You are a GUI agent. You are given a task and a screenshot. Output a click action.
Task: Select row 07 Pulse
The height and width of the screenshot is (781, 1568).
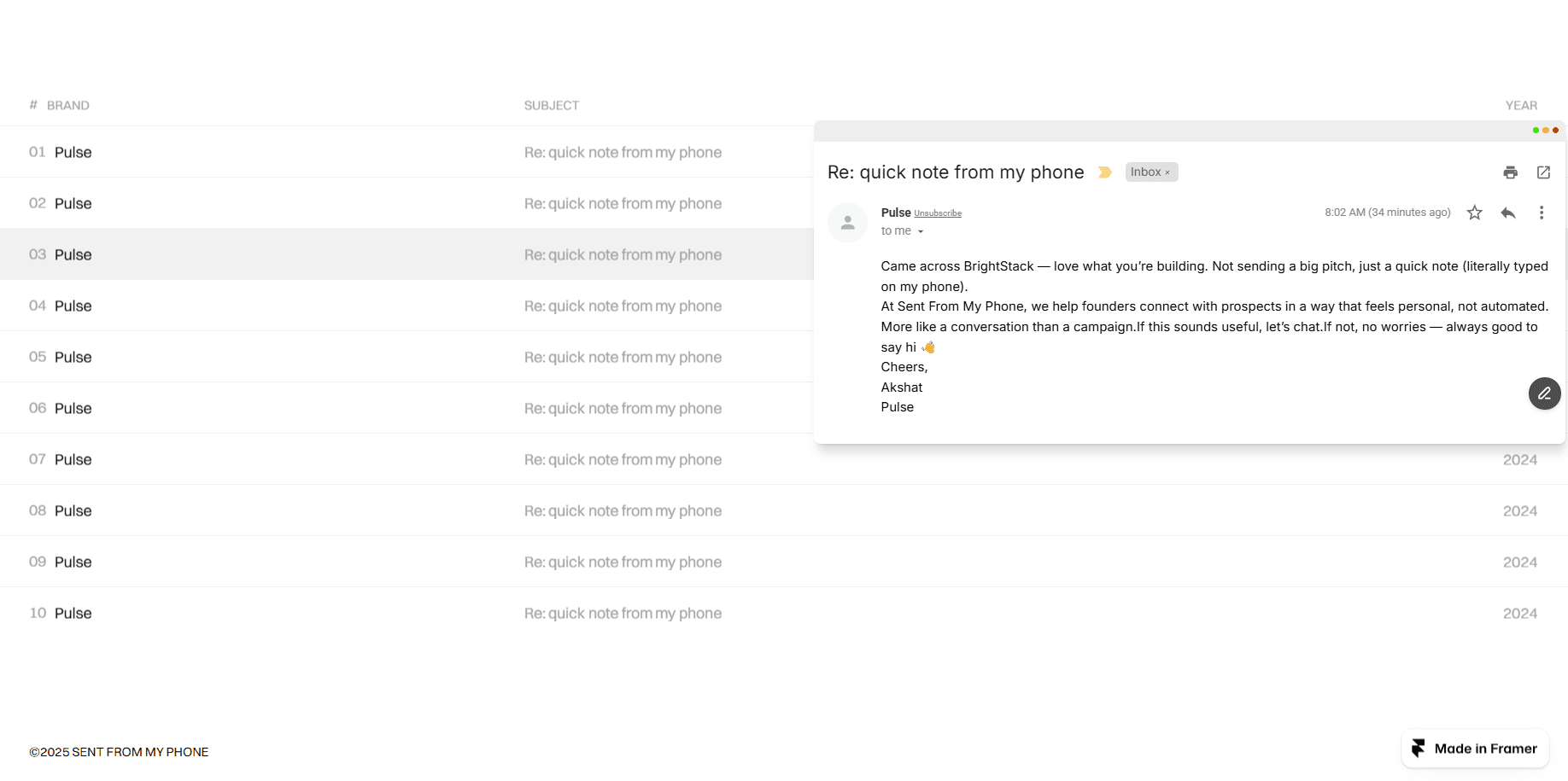[784, 459]
